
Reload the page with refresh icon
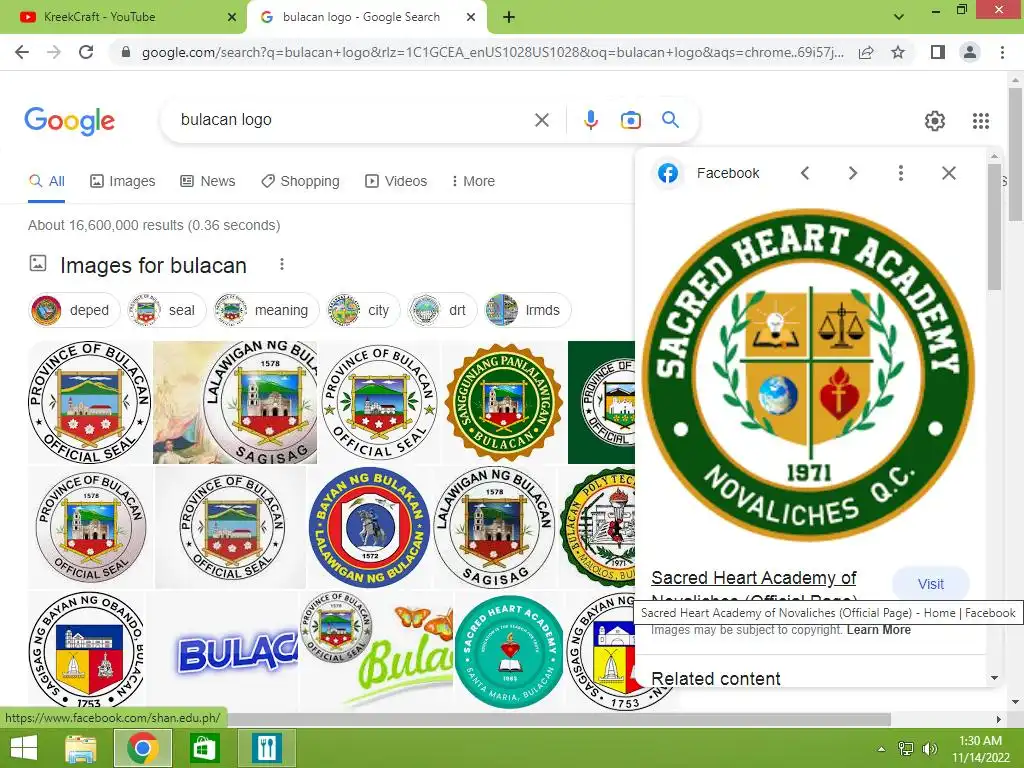click(86, 52)
